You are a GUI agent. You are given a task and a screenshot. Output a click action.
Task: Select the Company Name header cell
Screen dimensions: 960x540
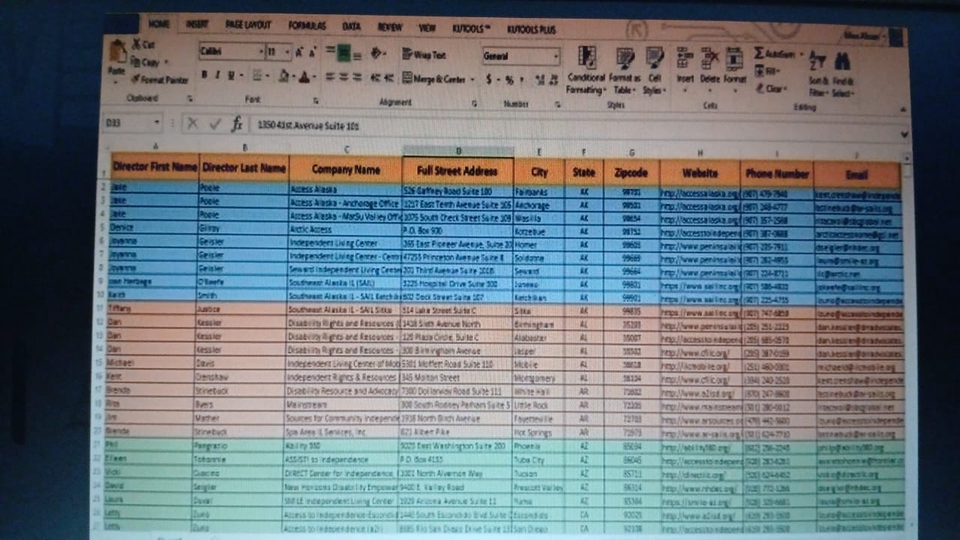coord(346,170)
